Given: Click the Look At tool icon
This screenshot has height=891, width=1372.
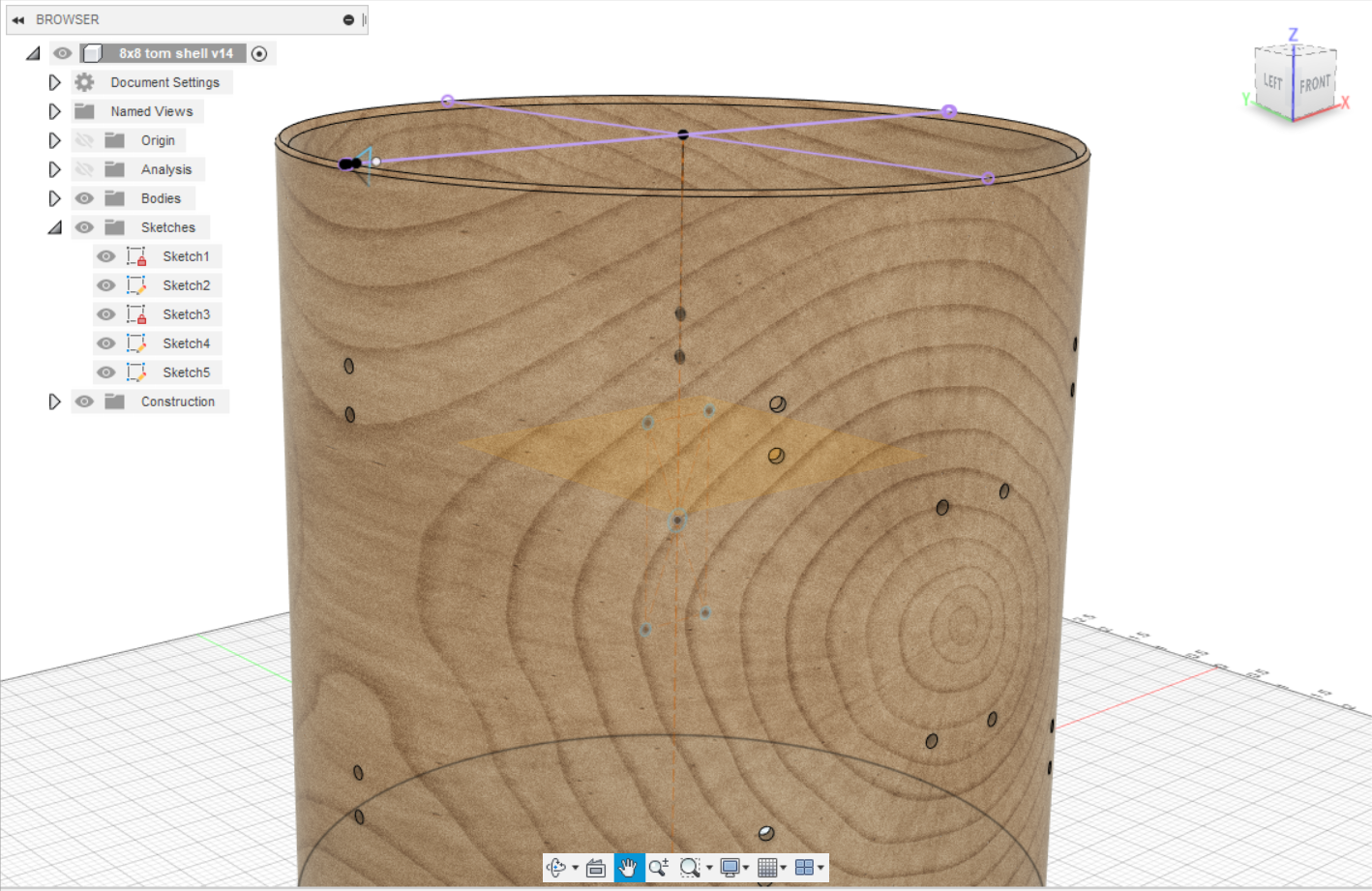Looking at the screenshot, I should click(596, 868).
